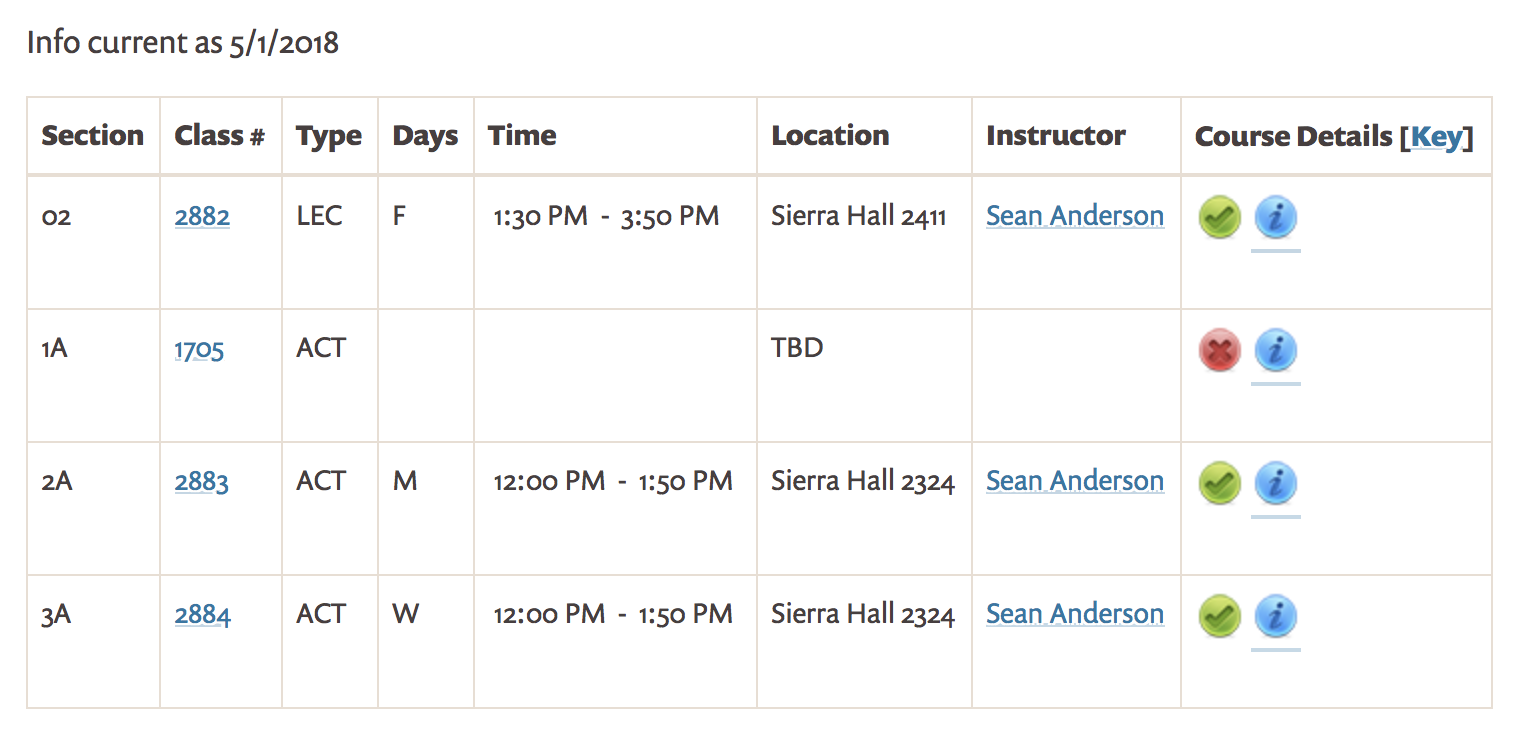
Task: Click the TBD location cell for 1A
Action: point(797,349)
